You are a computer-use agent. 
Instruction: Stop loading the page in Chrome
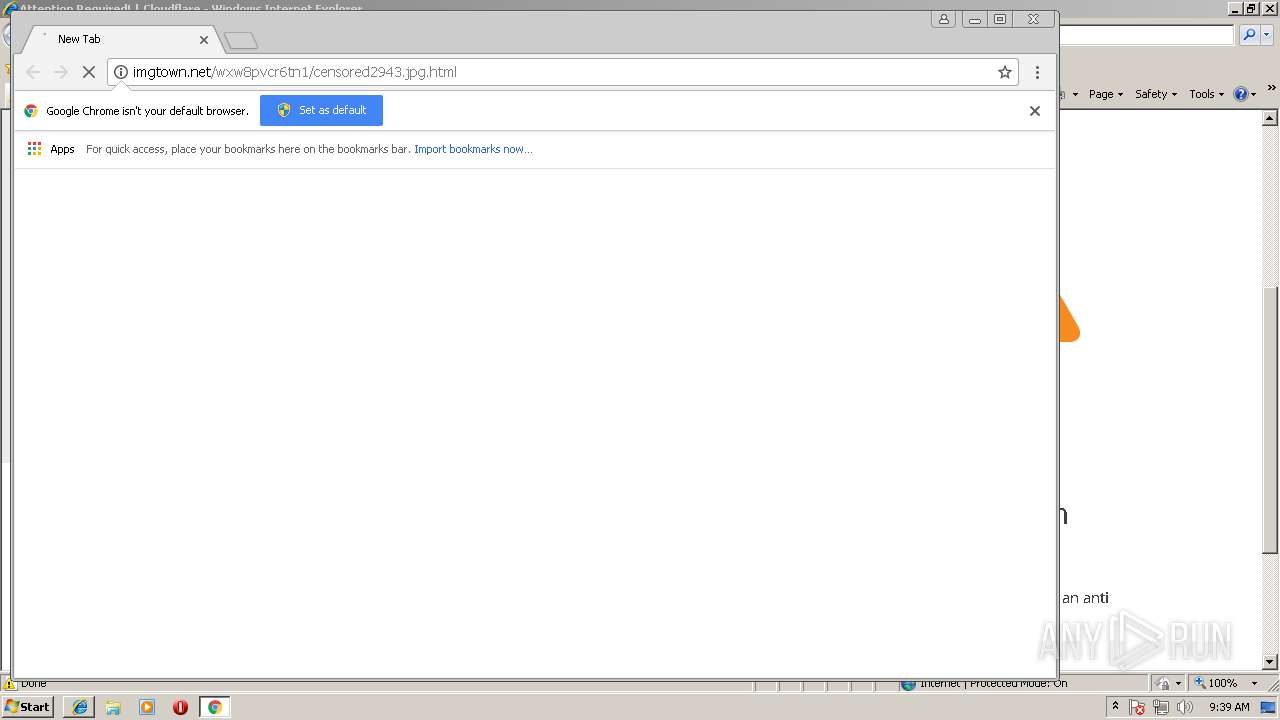point(88,72)
